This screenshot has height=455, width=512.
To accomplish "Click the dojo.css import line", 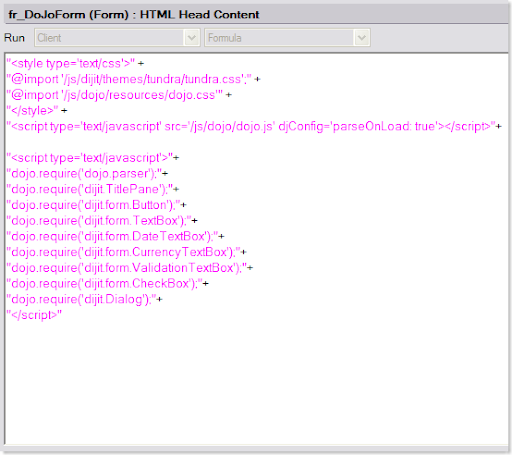I will tap(119, 95).
